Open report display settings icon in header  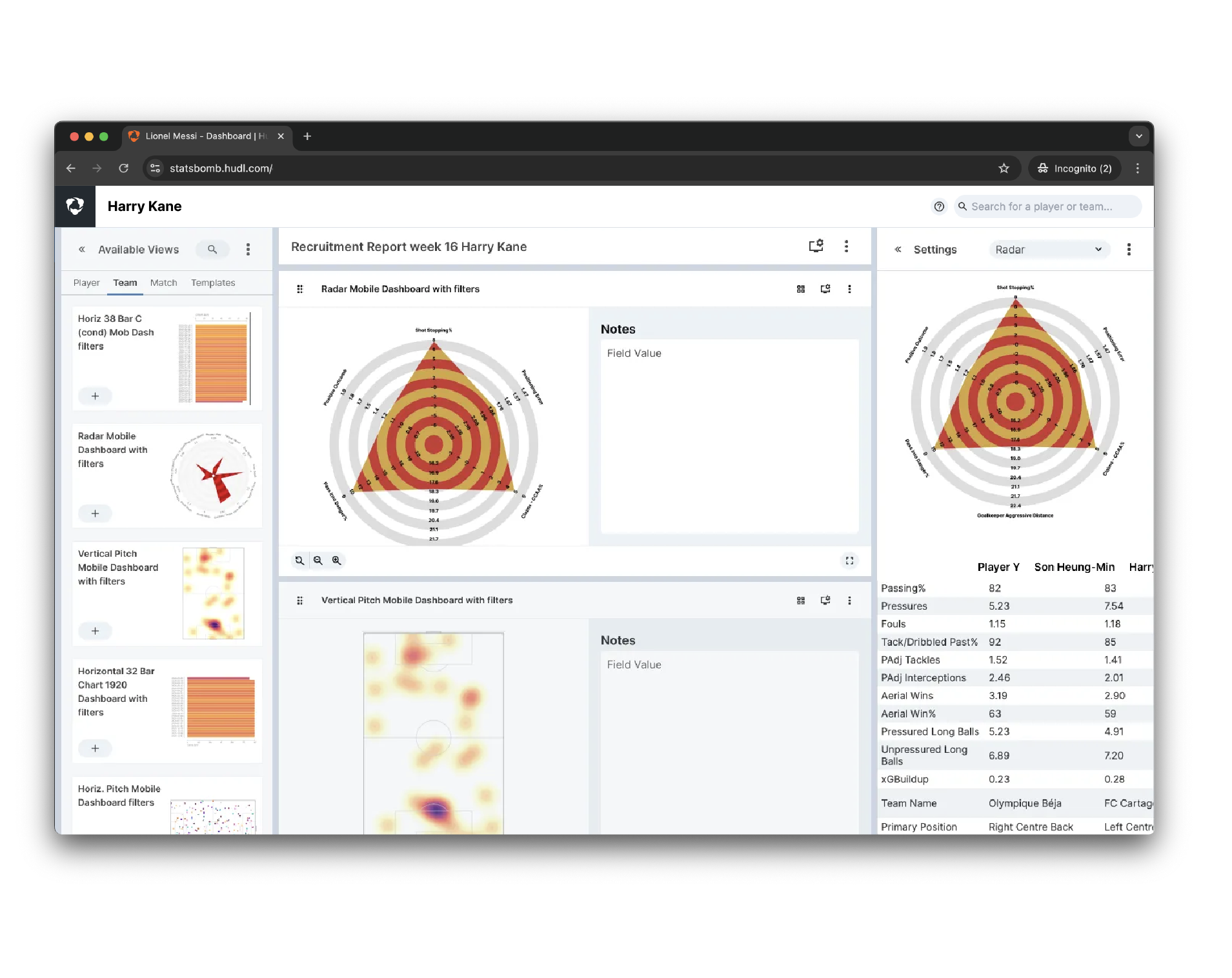[x=816, y=246]
